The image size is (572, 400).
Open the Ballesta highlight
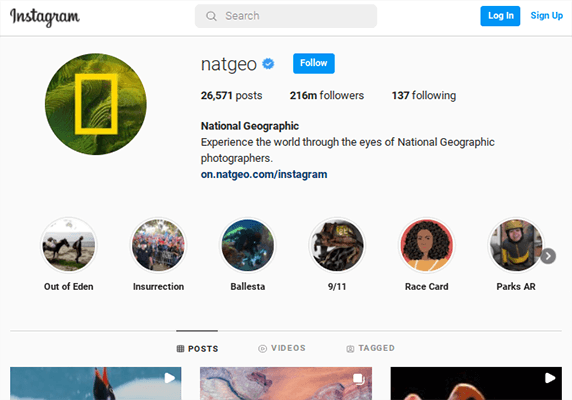coord(248,245)
